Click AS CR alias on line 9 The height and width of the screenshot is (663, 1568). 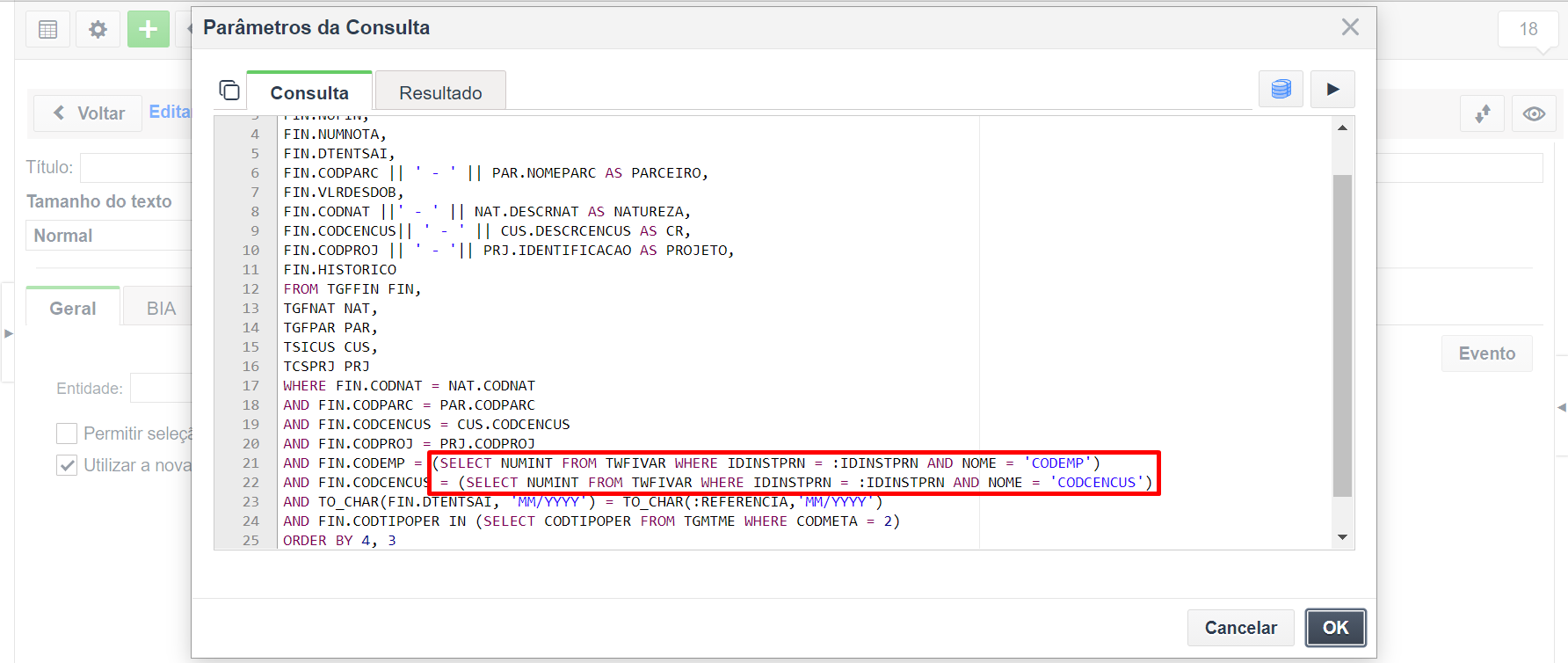pos(665,231)
